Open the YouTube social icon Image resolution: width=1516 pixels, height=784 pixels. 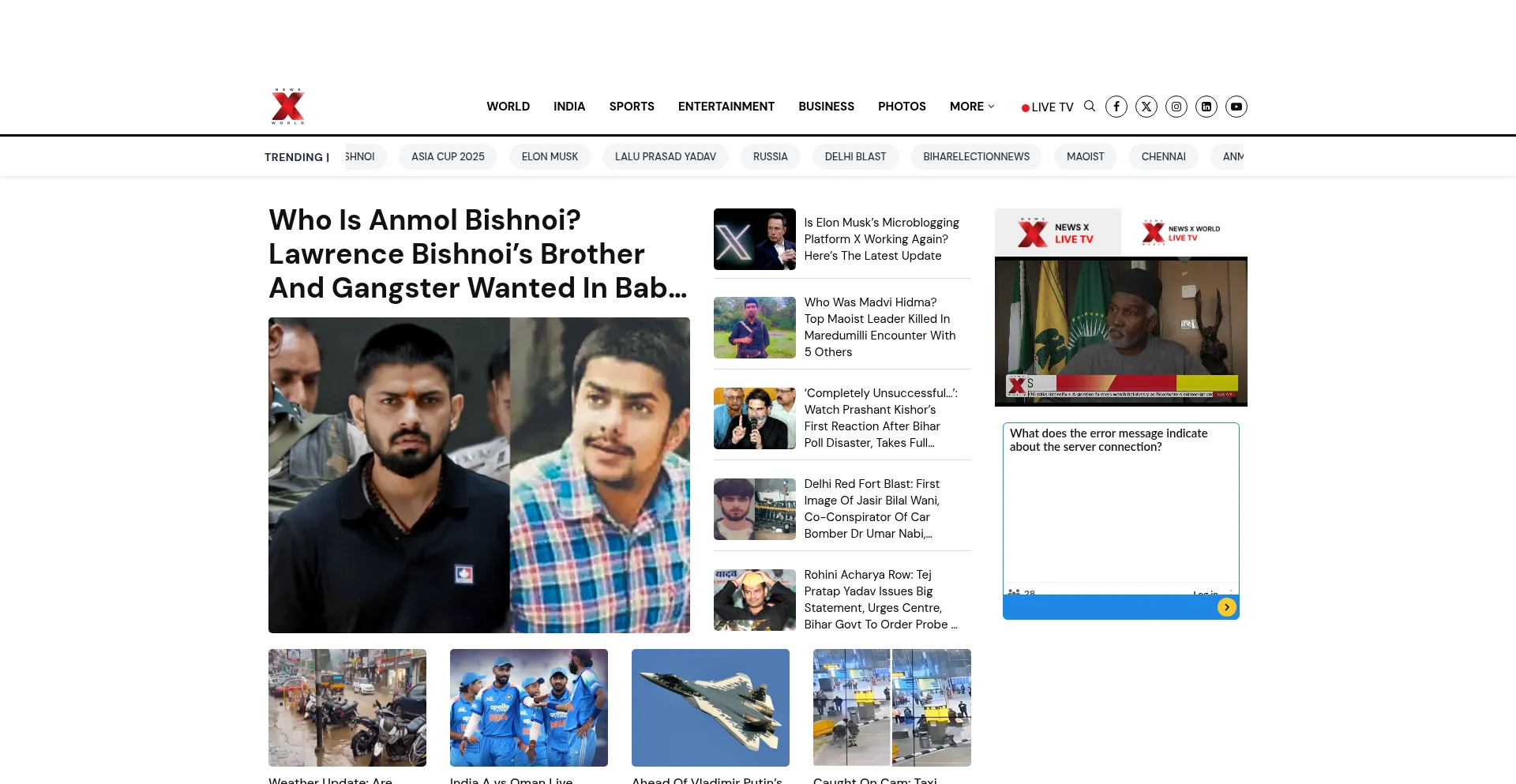pyautogui.click(x=1236, y=107)
